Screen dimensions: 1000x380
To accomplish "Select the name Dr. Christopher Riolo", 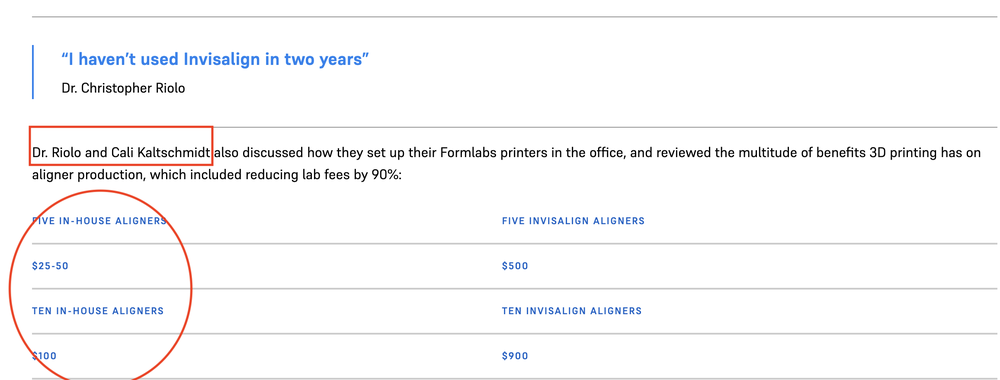I will pyautogui.click(x=123, y=88).
